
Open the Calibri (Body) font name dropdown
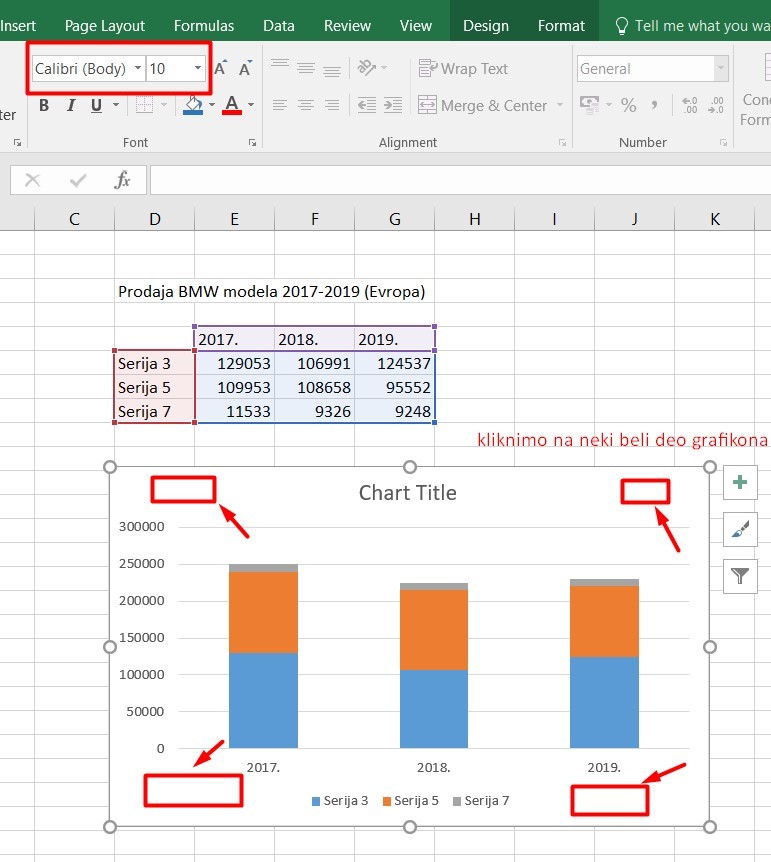137,68
